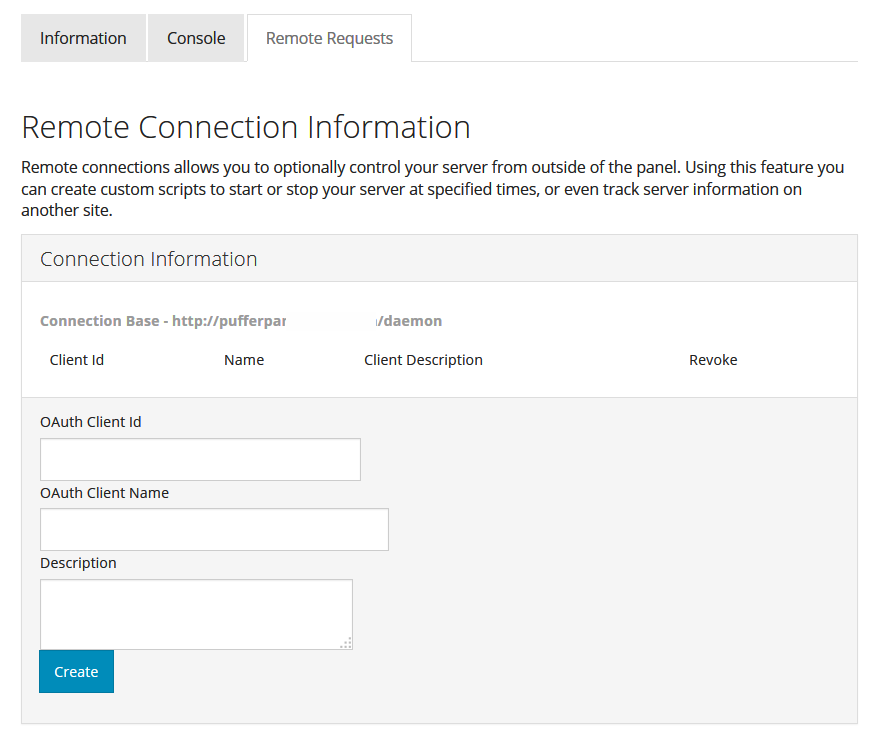This screenshot has width=878, height=746.
Task: Click the remote connections intro paragraph
Action: click(432, 189)
